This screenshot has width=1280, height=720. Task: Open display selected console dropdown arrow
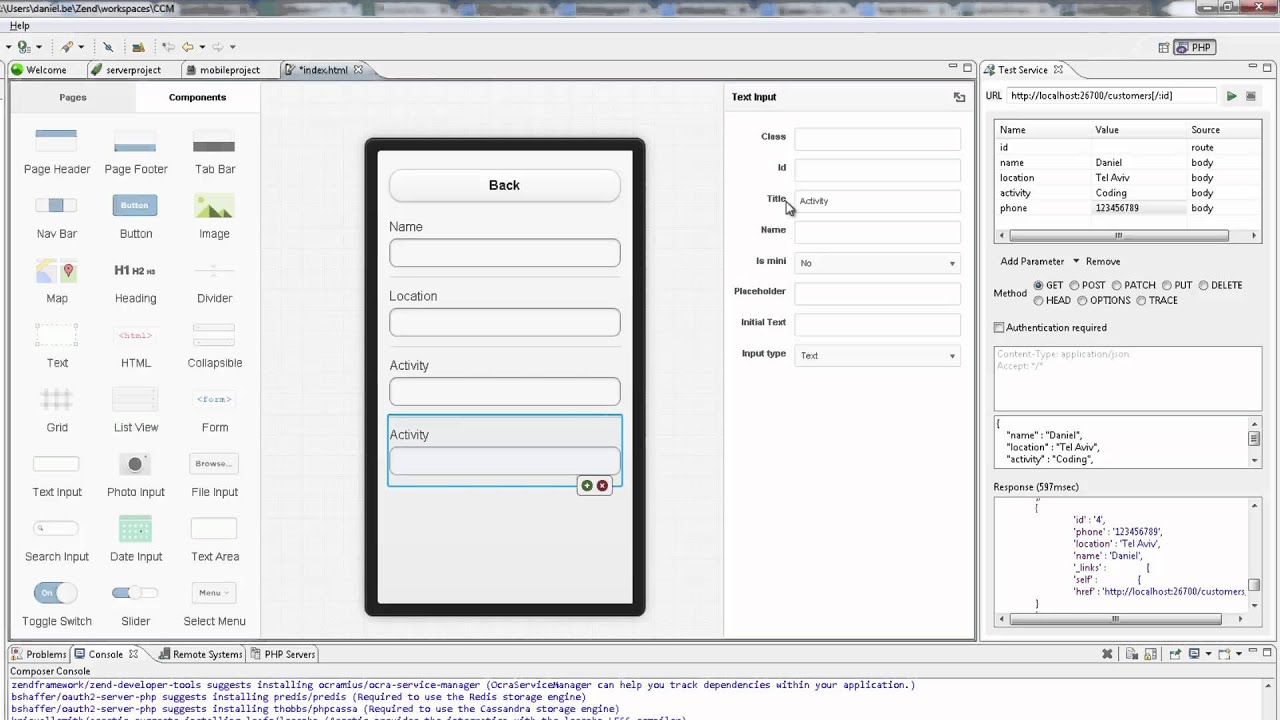(x=1209, y=654)
